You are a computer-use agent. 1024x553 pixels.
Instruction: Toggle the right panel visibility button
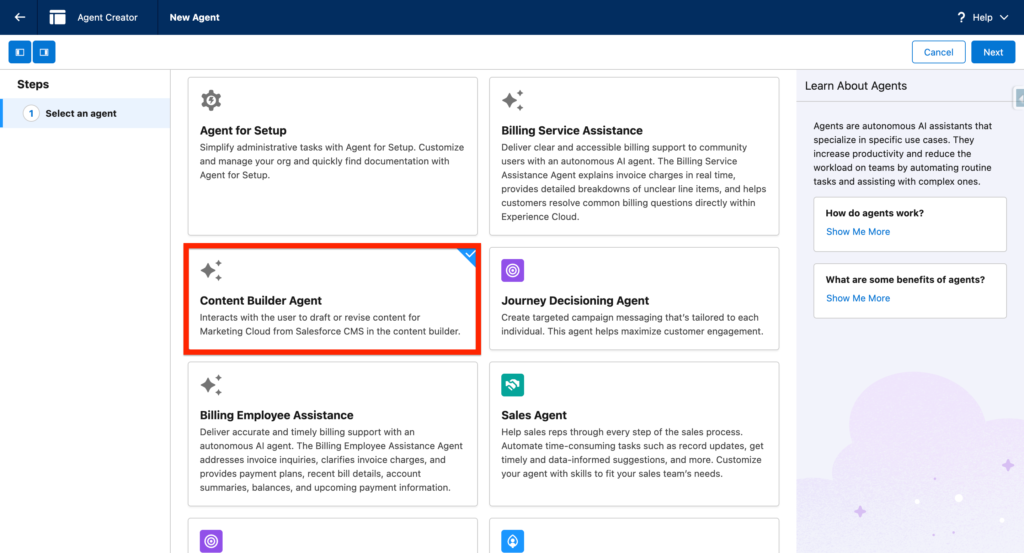point(44,52)
